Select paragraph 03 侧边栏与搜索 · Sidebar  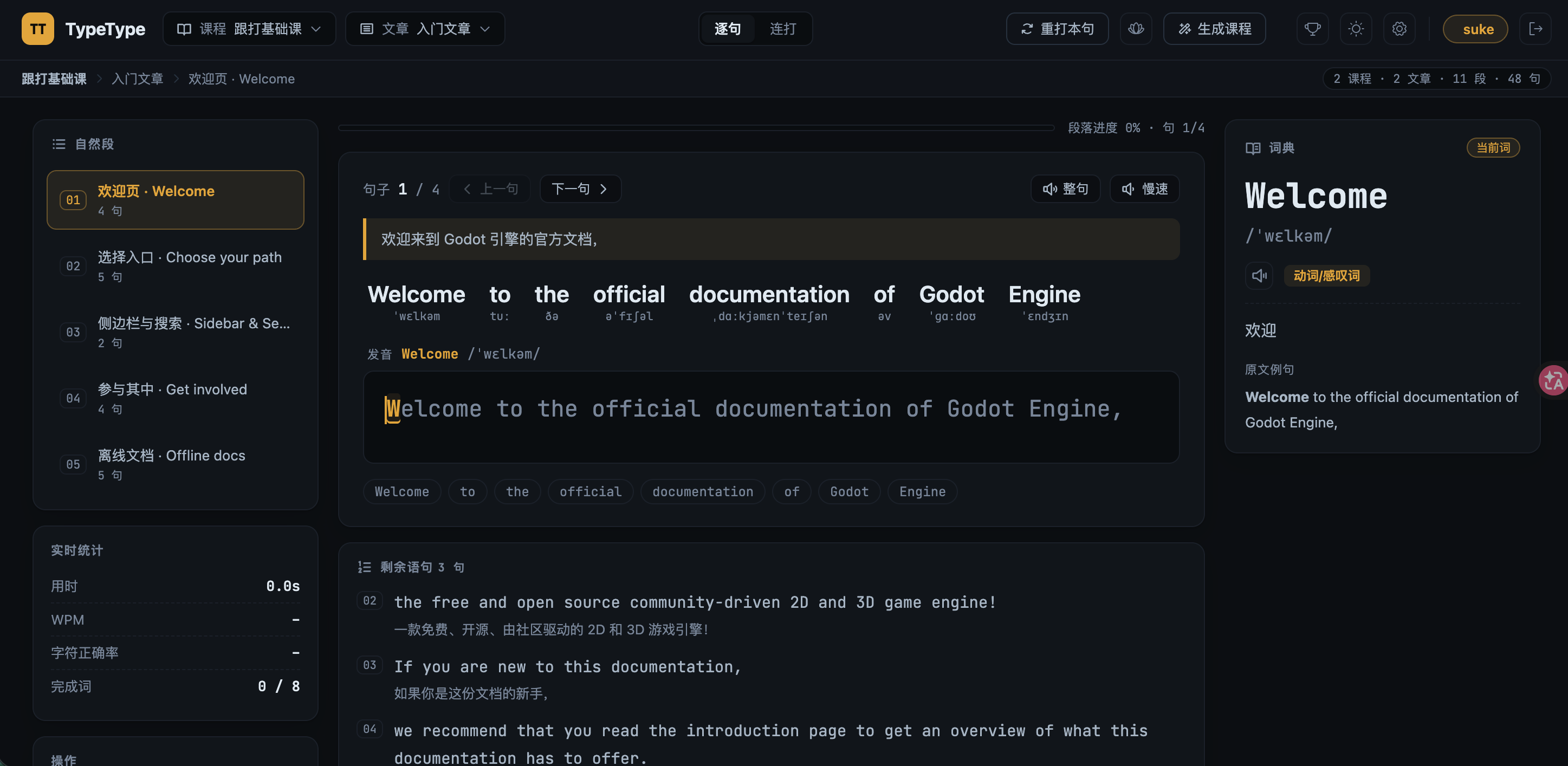176,332
